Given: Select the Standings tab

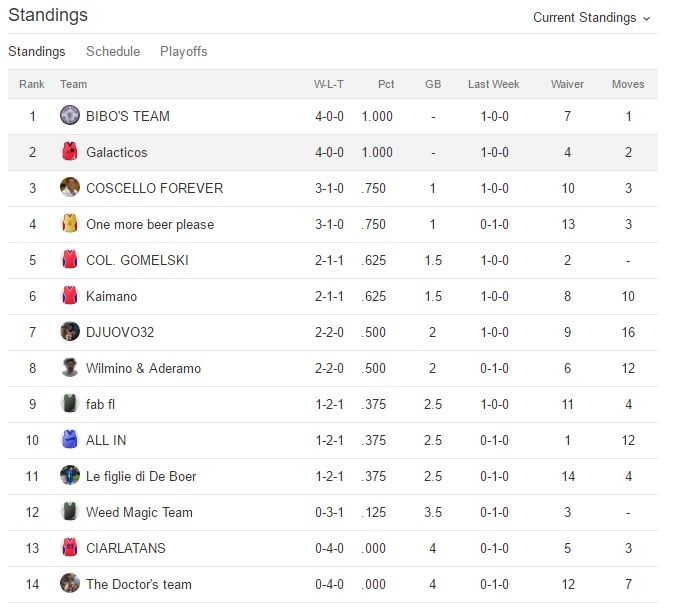Looking at the screenshot, I should 37,51.
